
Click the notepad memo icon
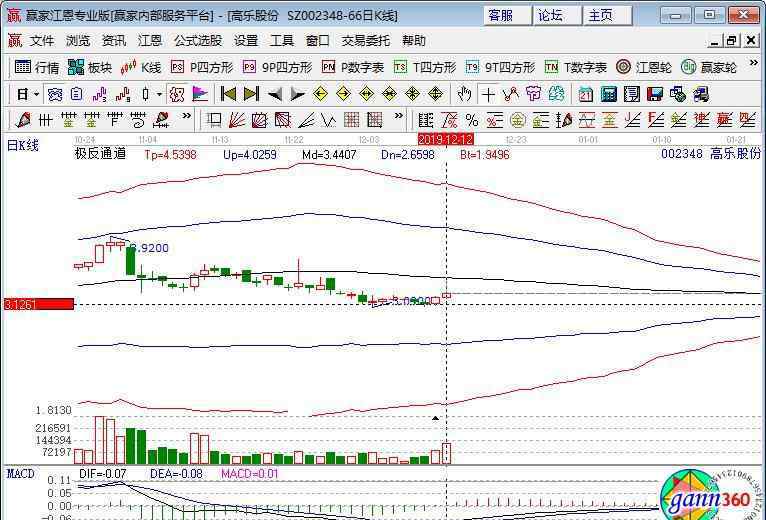pos(76,94)
